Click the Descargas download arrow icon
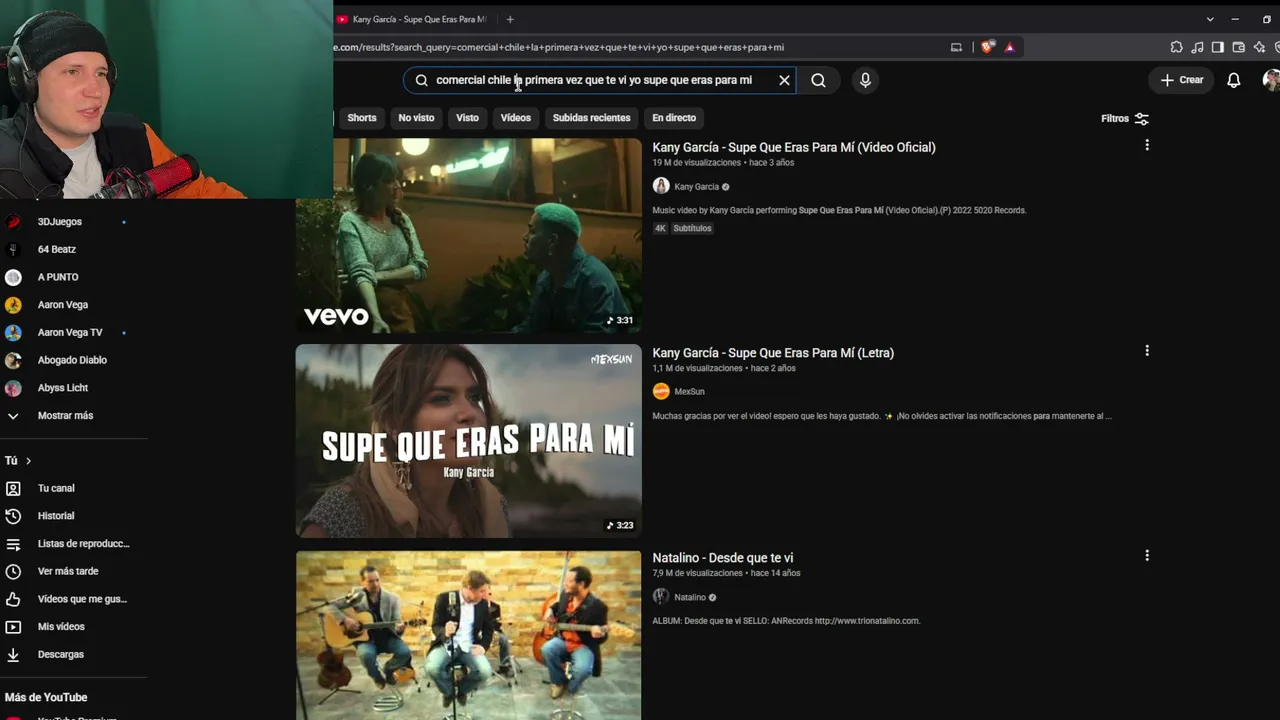Image resolution: width=1280 pixels, height=720 pixels. [x=13, y=654]
